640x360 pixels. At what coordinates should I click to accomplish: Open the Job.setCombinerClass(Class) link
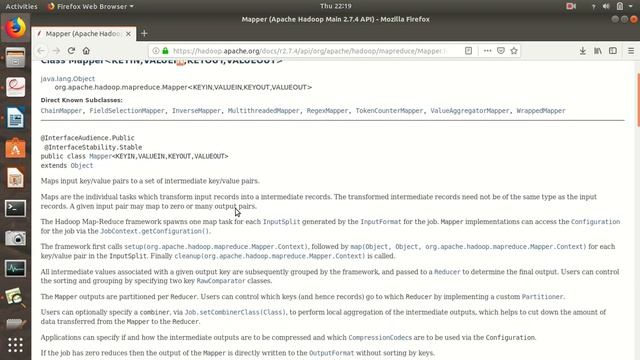pos(235,312)
